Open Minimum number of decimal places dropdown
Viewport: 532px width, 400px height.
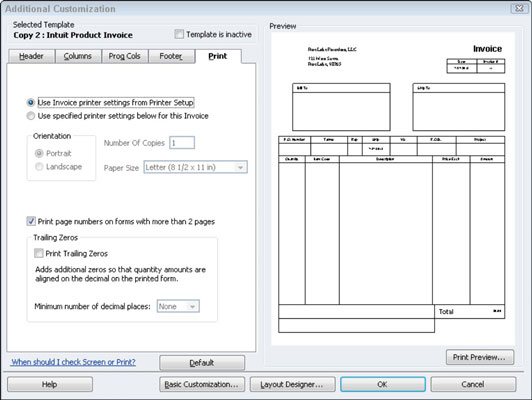click(178, 306)
